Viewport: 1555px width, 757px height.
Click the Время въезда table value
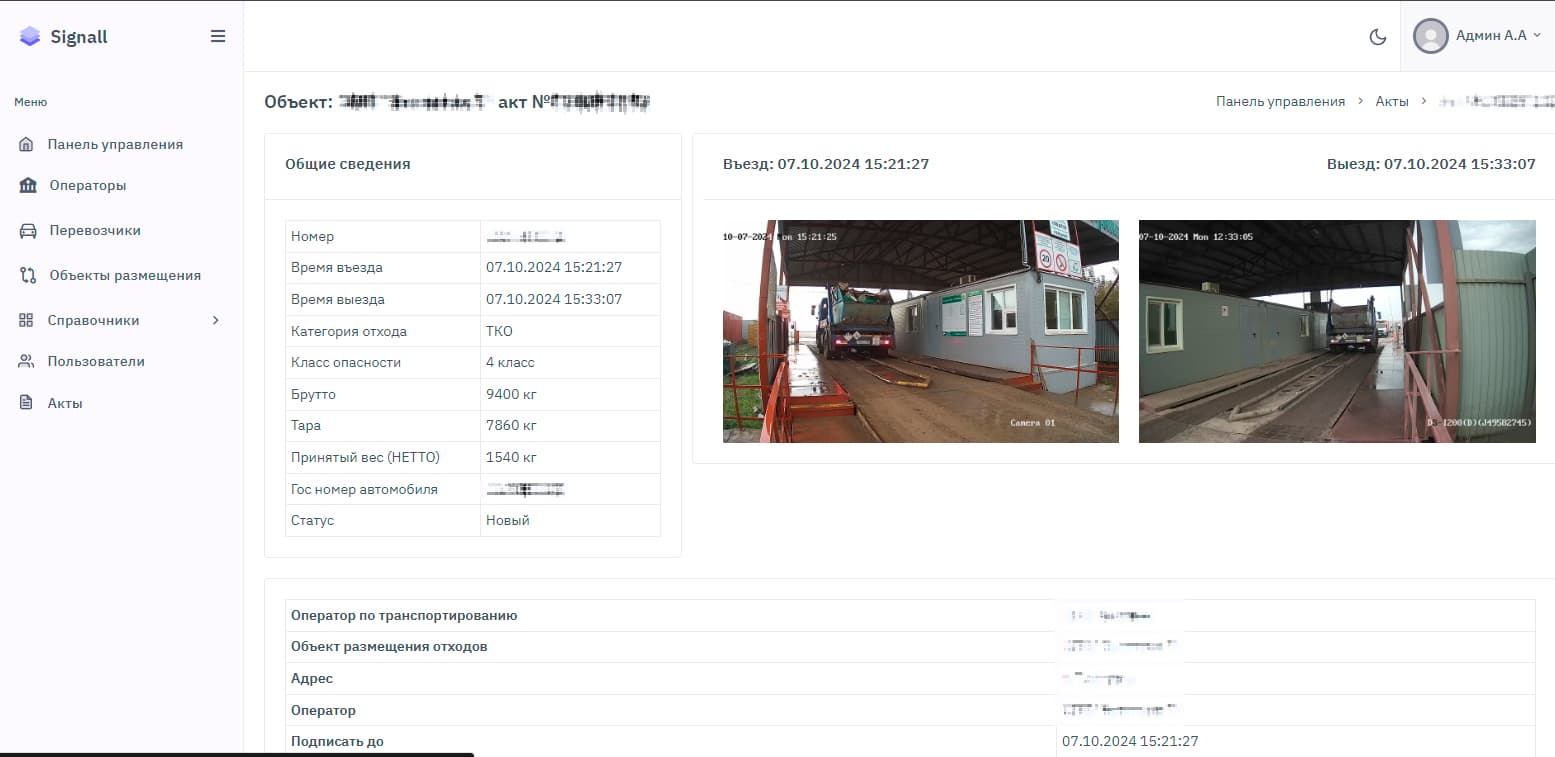(554, 268)
